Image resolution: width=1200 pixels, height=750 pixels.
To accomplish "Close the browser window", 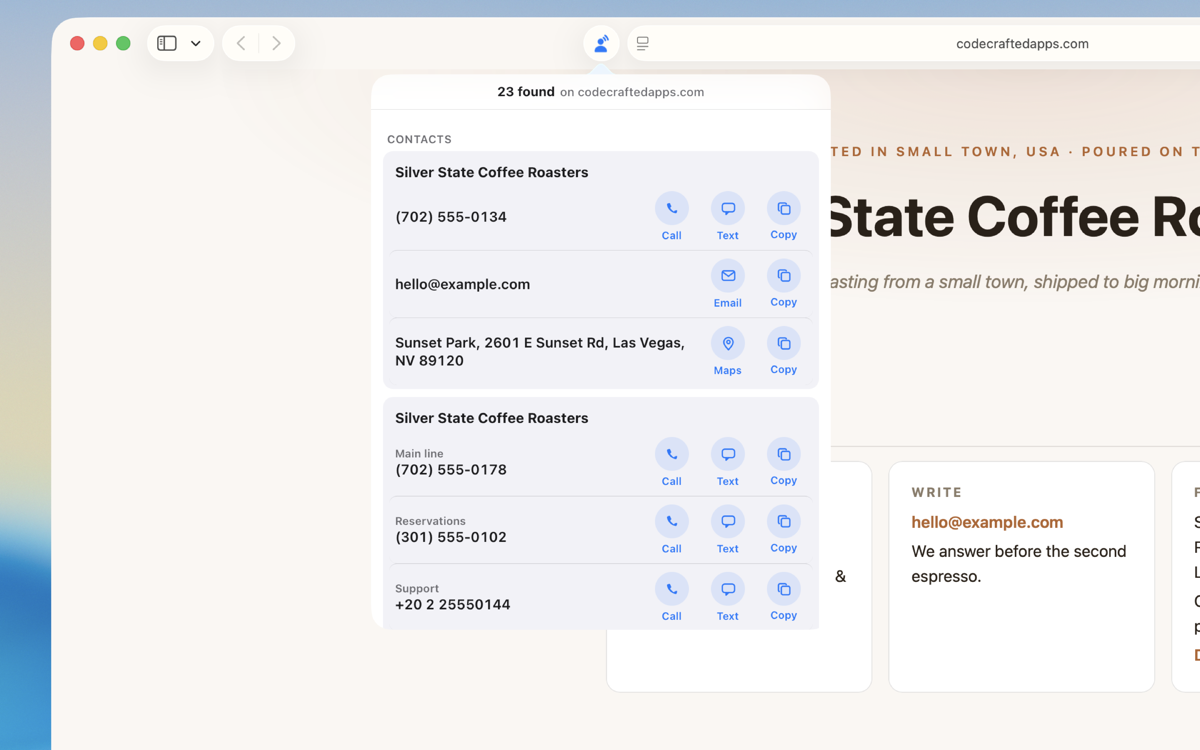I will (x=77, y=44).
